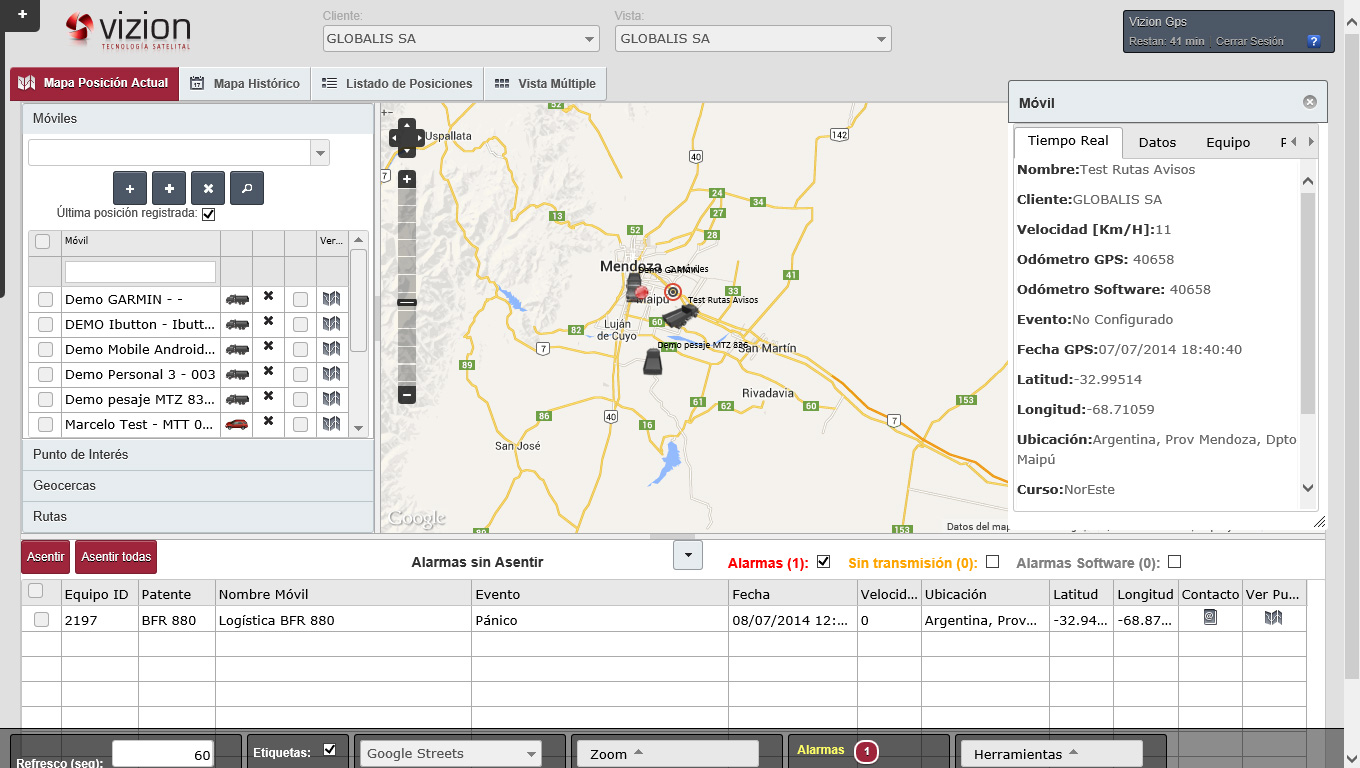Open contact icon for Logística BFR 880 alarm

coord(1210,618)
